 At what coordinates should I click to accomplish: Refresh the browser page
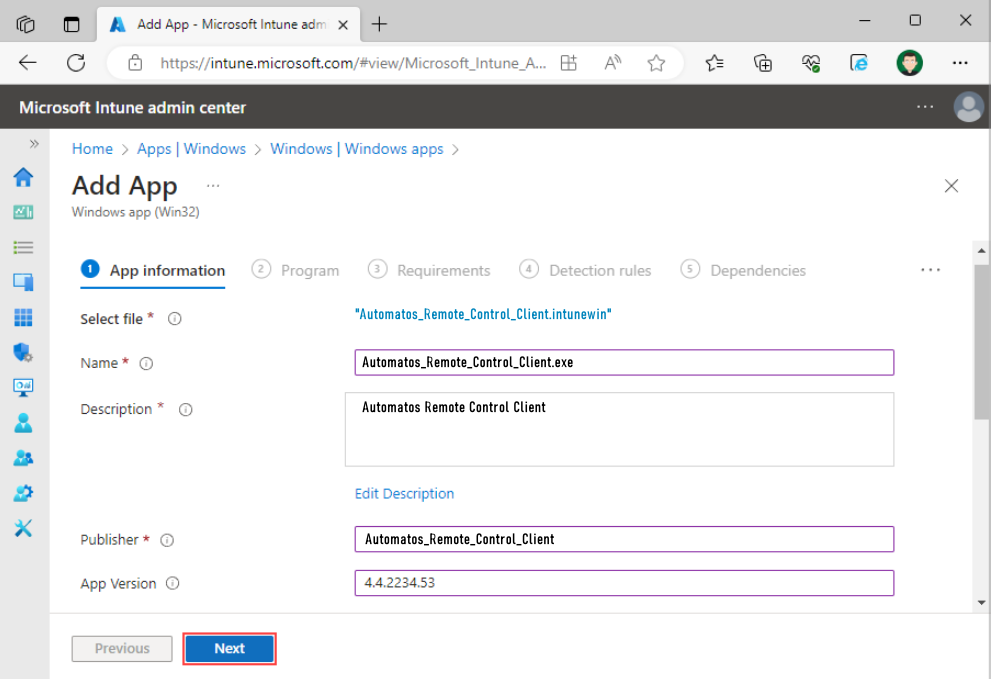76,63
